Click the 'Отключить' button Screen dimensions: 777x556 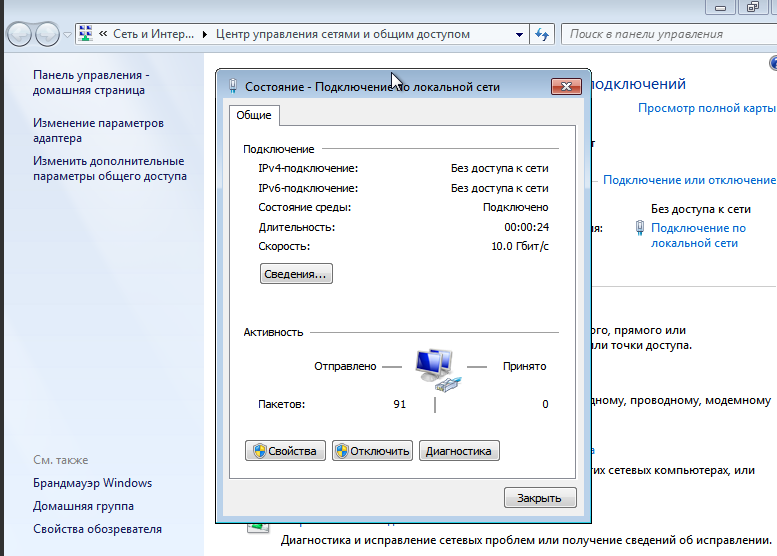coord(372,451)
